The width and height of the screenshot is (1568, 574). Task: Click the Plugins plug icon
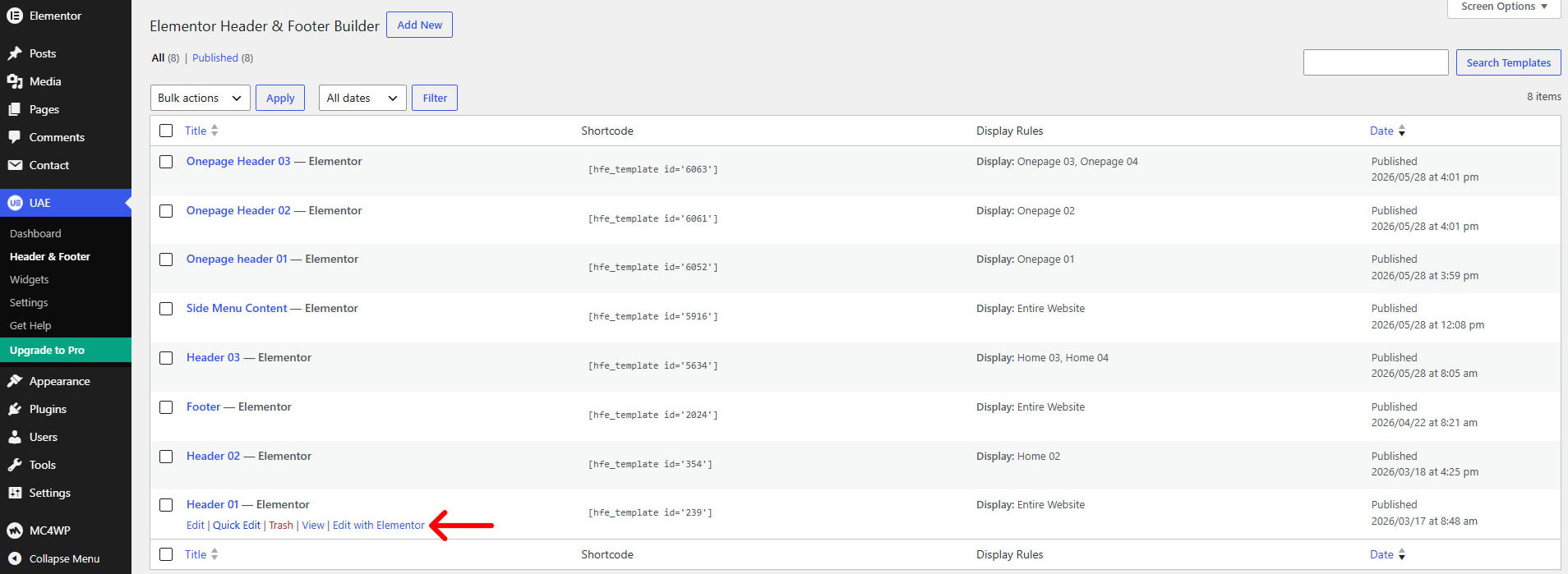click(15, 409)
